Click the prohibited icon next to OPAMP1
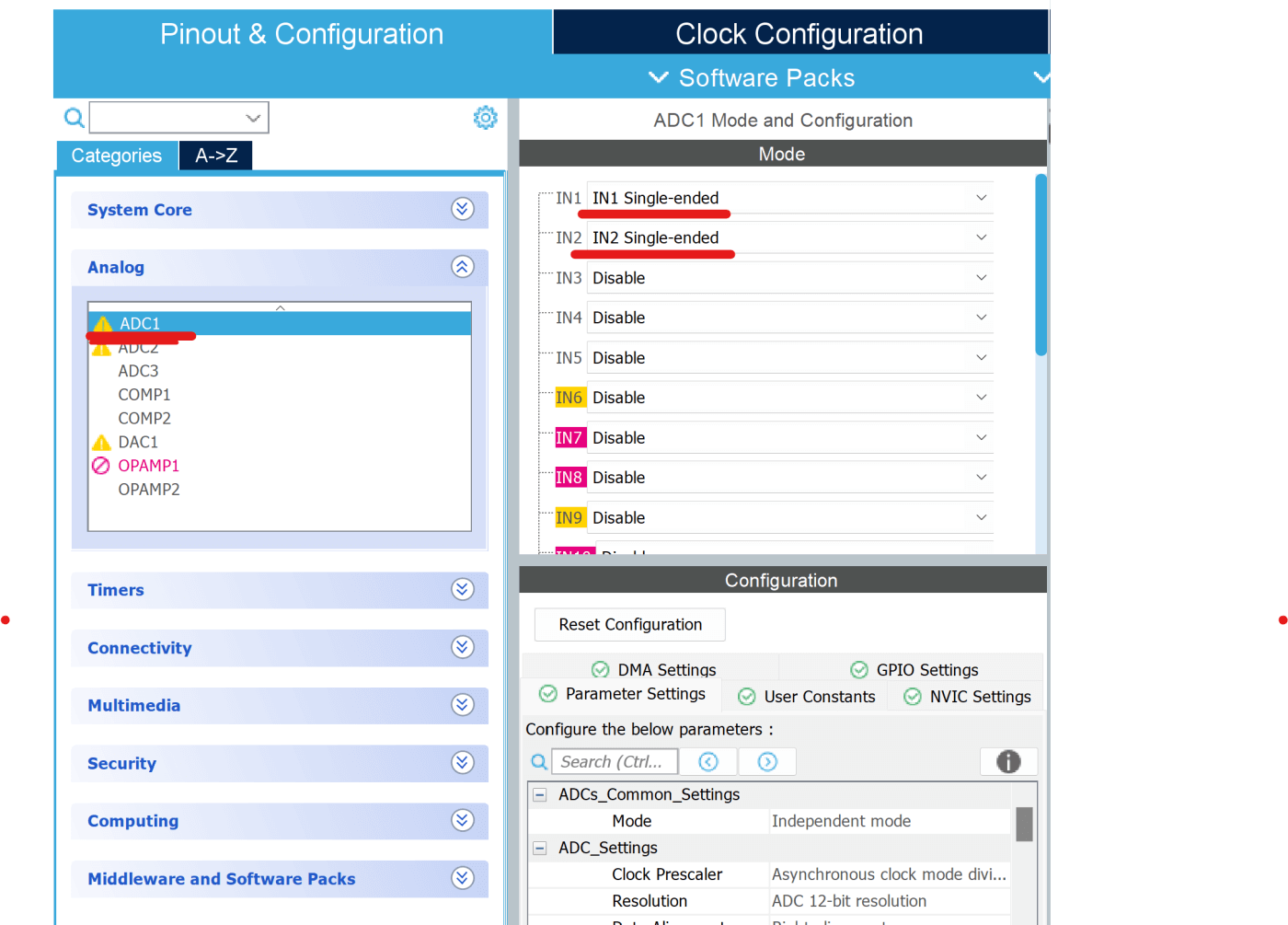The height and width of the screenshot is (925, 1288). pos(100,466)
